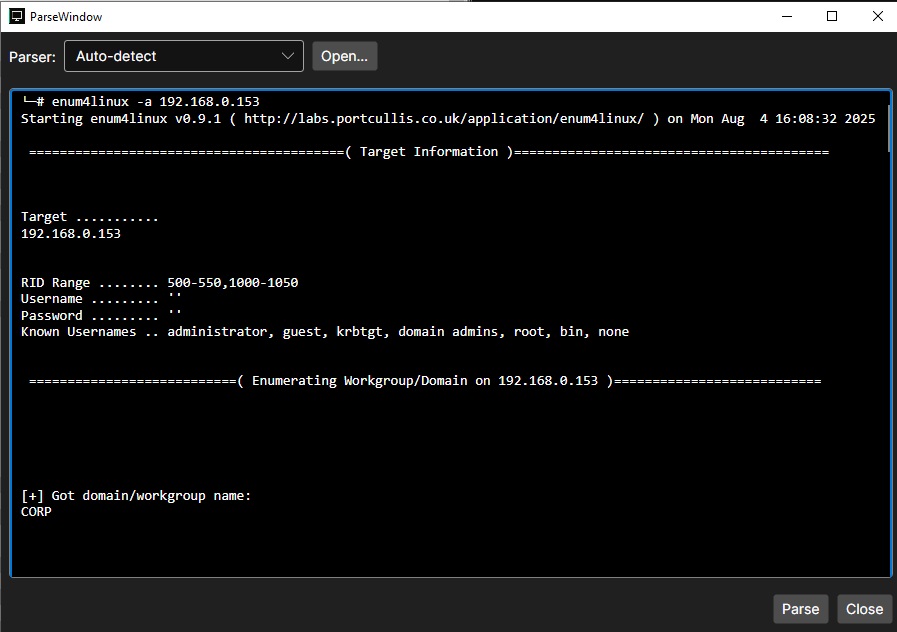Minimize the ParseWindow

pyautogui.click(x=786, y=16)
